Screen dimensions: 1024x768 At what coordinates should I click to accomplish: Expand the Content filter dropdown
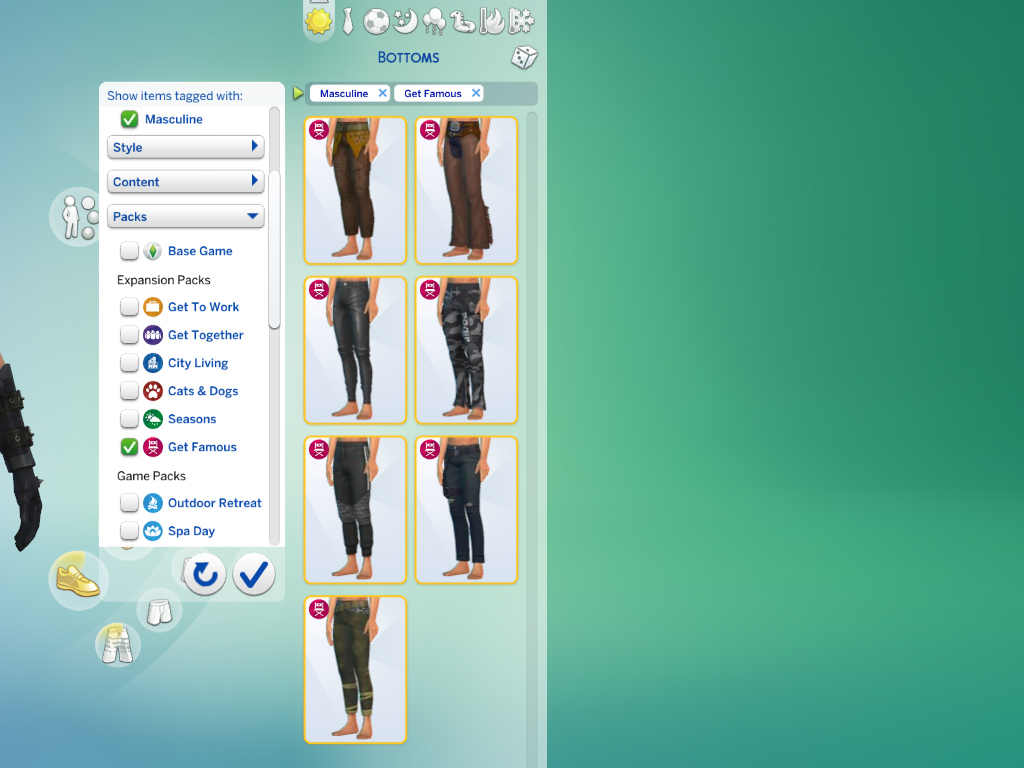[185, 182]
